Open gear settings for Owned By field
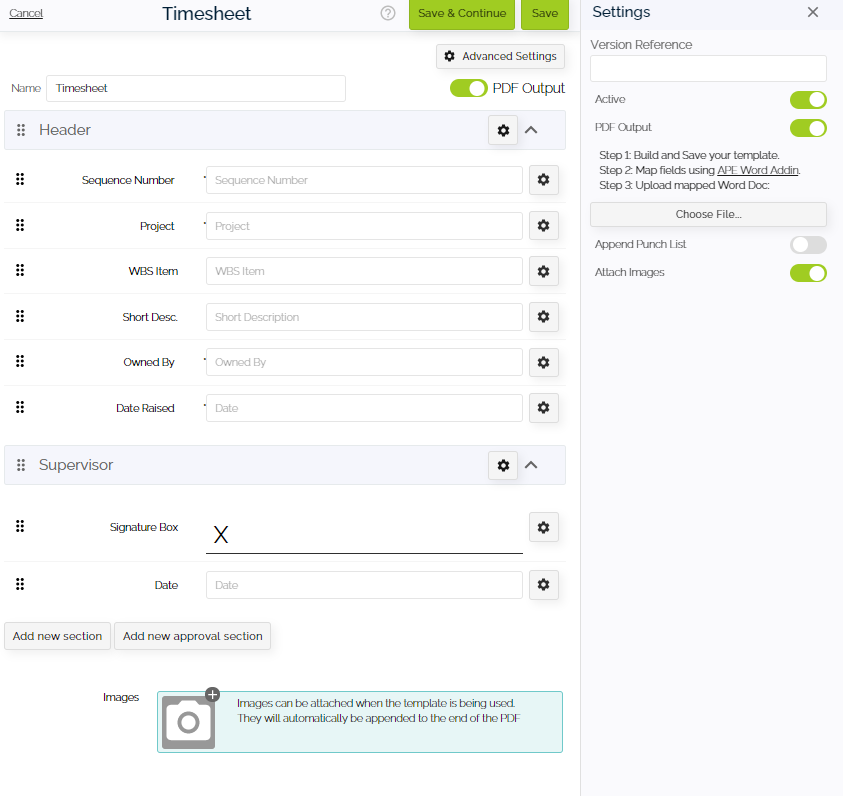843x796 pixels. (x=544, y=362)
